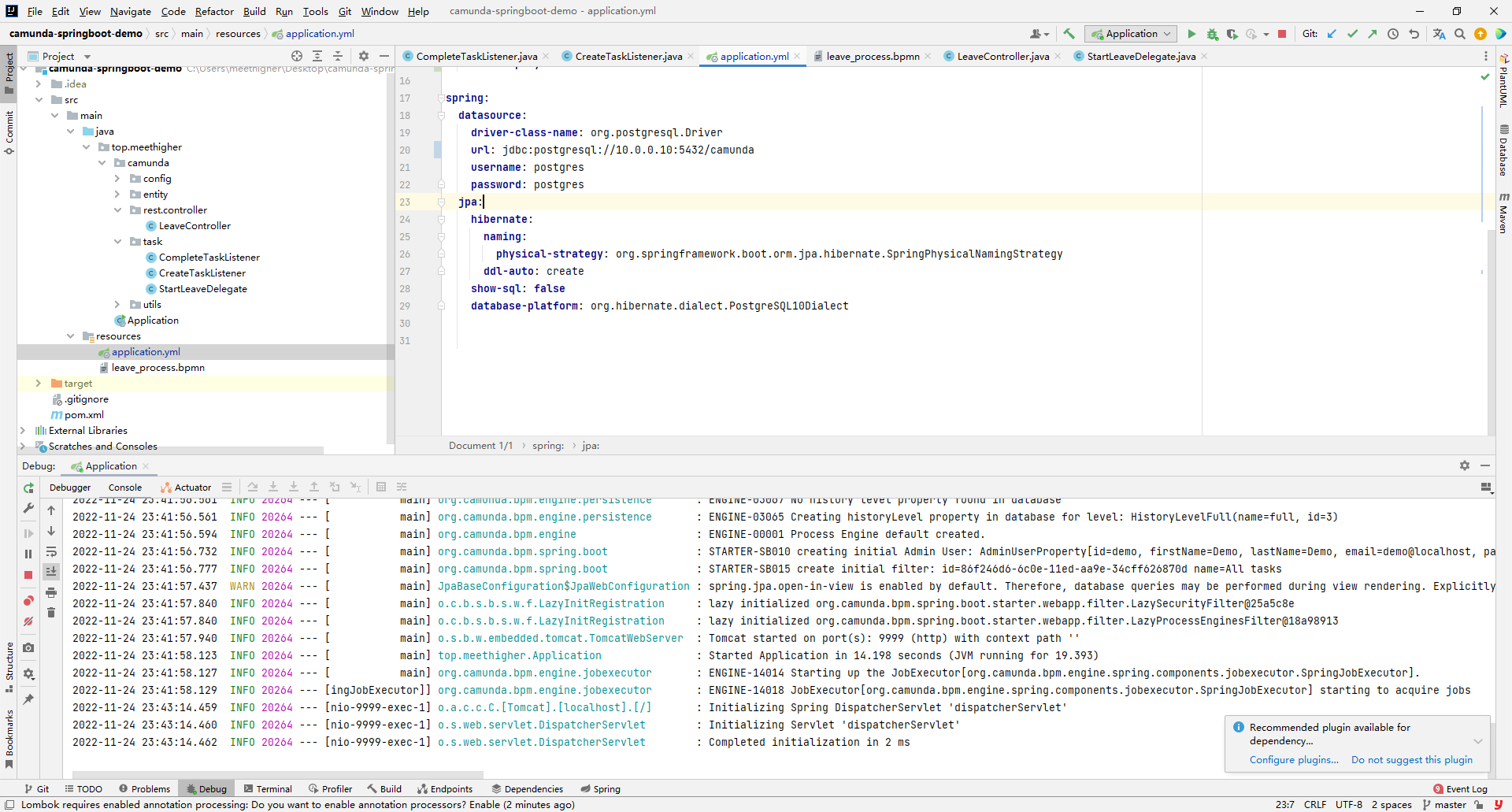Screen dimensions: 1512x812
Task: Open Maven side panel
Action: click(1503, 213)
